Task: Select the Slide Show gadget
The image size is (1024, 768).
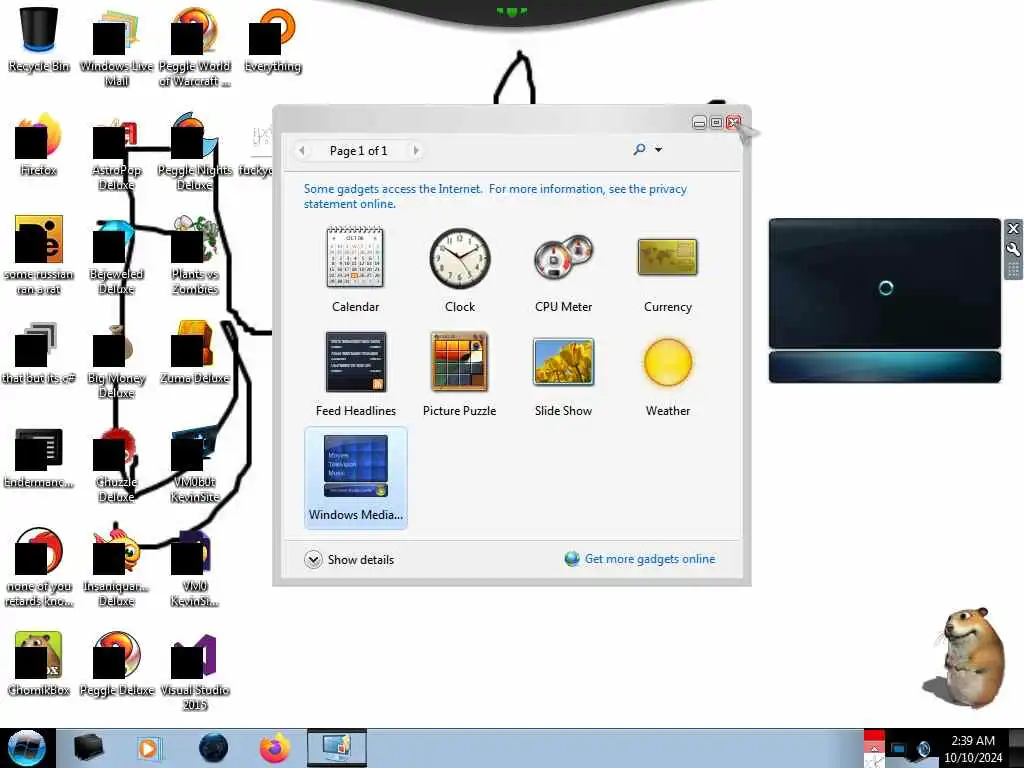Action: tap(564, 374)
